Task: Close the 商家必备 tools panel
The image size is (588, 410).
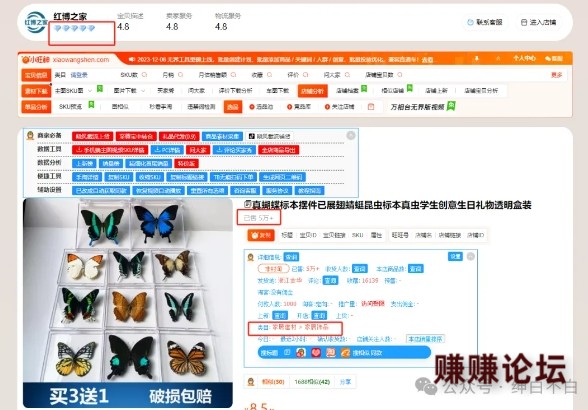Action: 351,135
